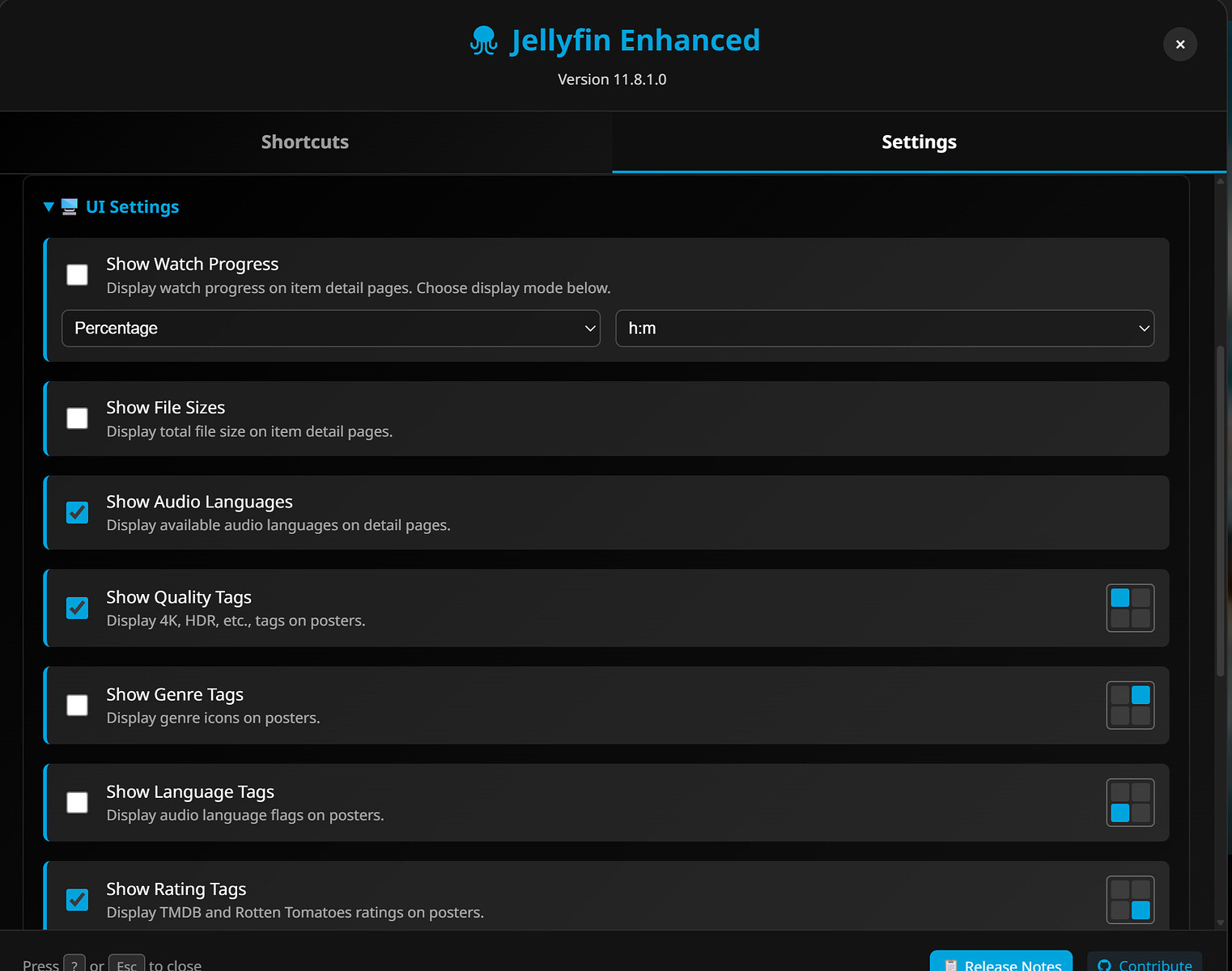Open the Percentage display mode dropdown
Viewport: 1232px width, 971px height.
click(x=331, y=329)
